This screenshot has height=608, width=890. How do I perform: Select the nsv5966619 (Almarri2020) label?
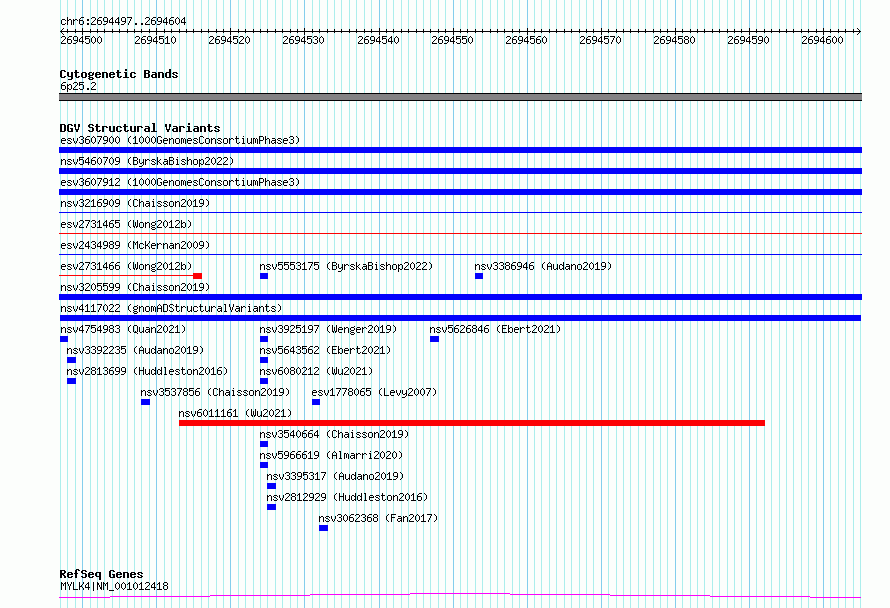(331, 455)
